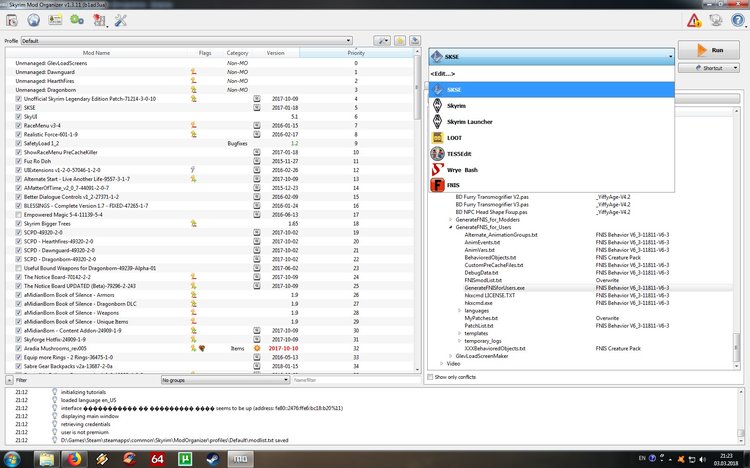Sort by the Mod Name column header
750x468 pixels.
pos(96,53)
